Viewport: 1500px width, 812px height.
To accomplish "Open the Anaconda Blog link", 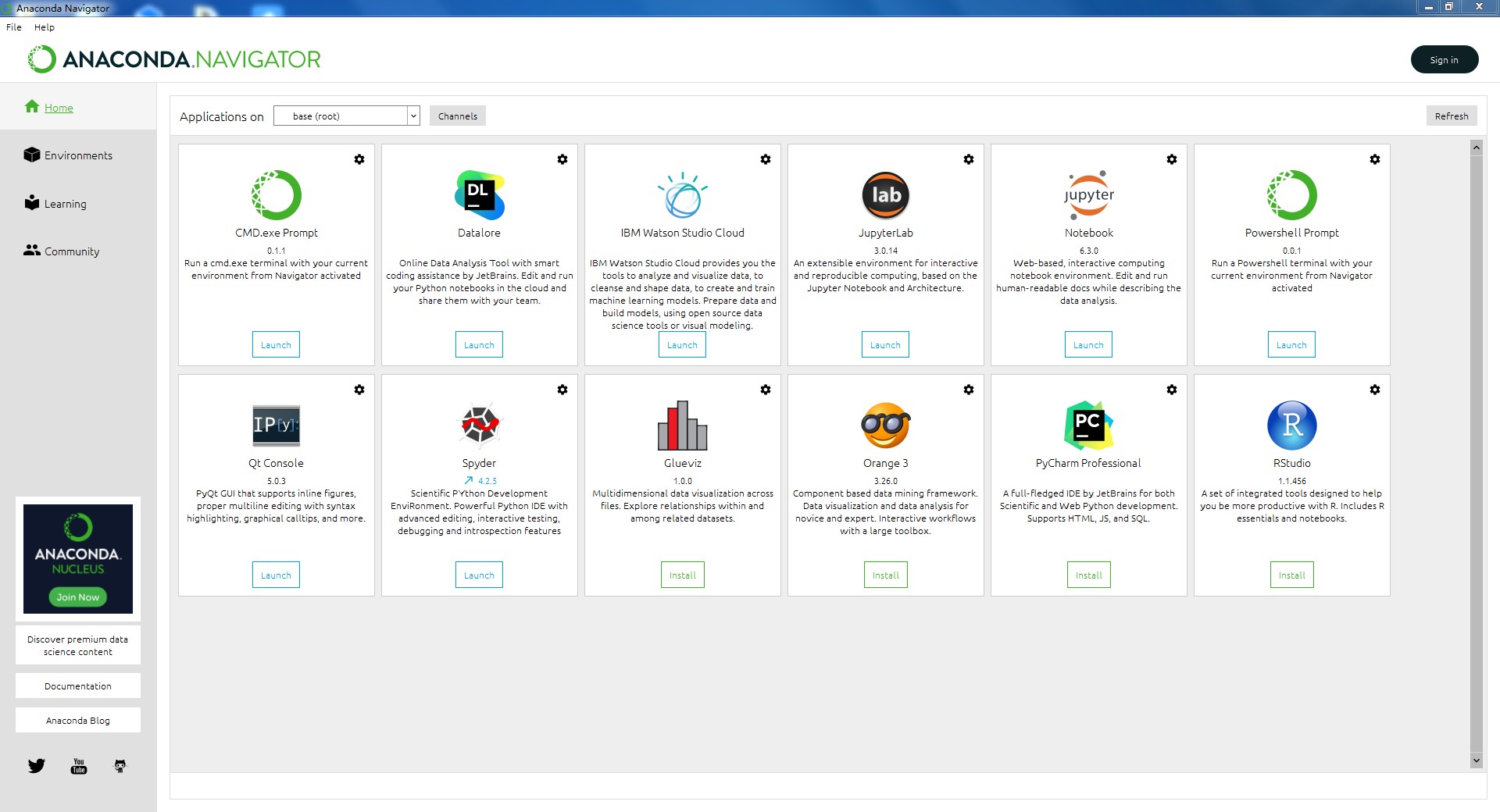I will (x=78, y=721).
